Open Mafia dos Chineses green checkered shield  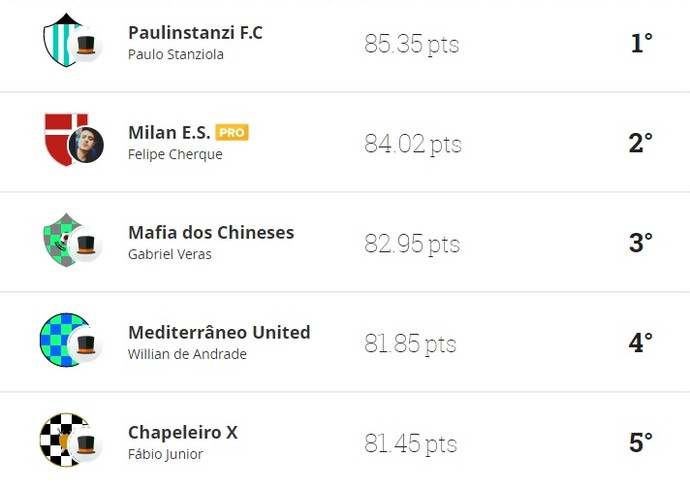pyautogui.click(x=61, y=240)
